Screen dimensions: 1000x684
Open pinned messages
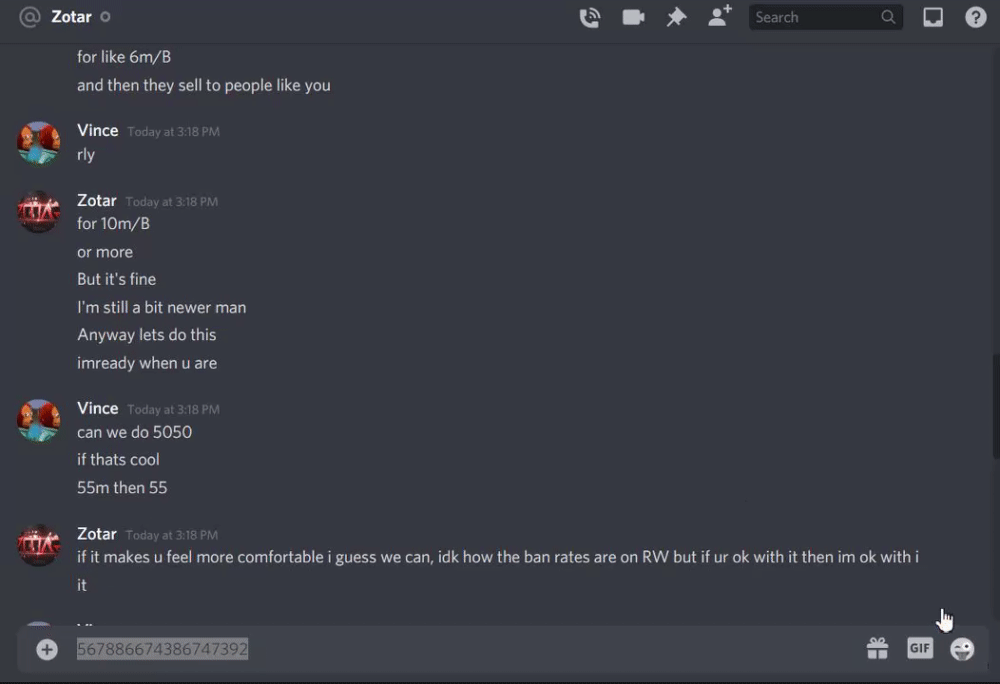tap(676, 17)
